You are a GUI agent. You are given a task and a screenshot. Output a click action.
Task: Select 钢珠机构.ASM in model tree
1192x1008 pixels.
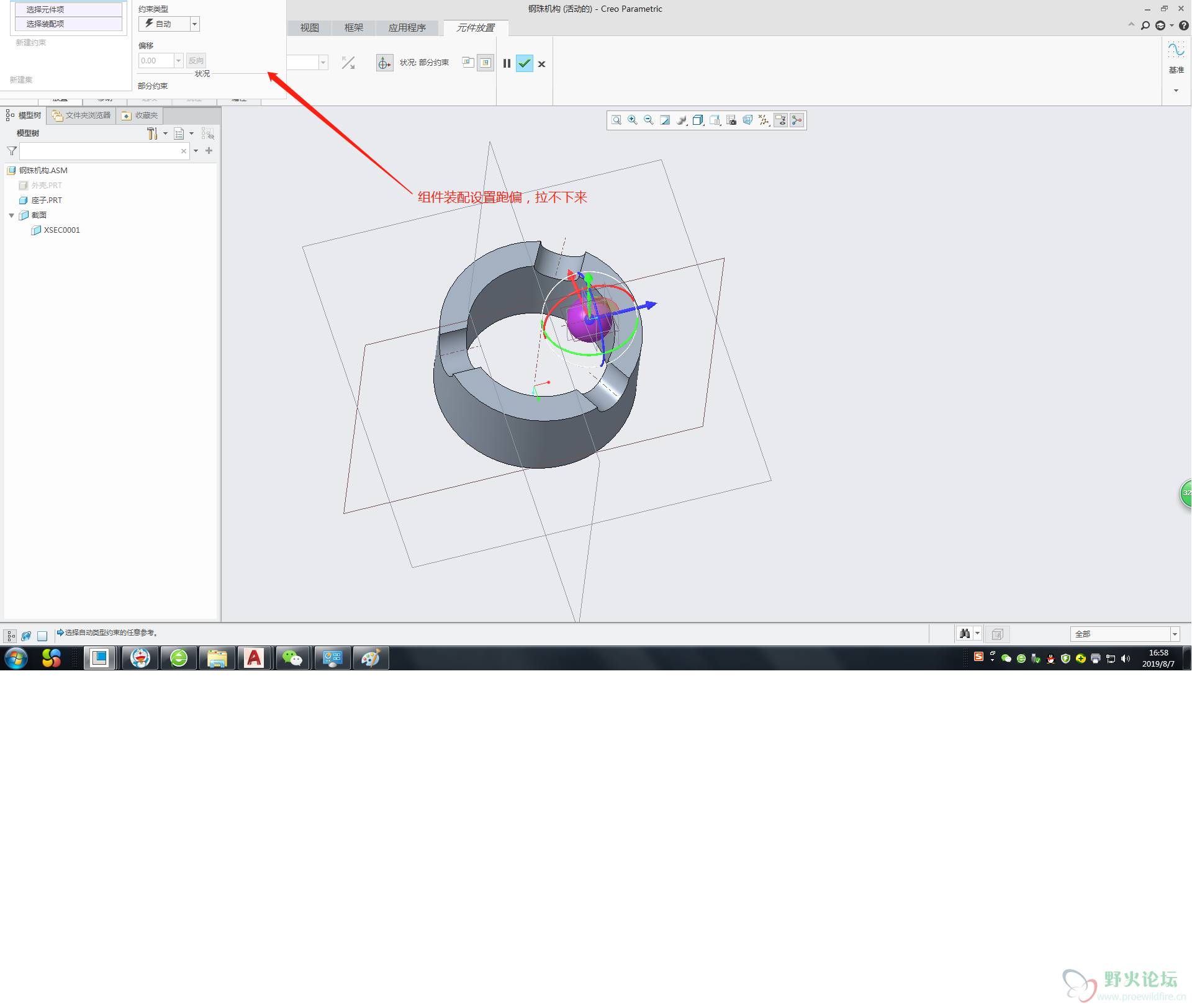(x=43, y=171)
